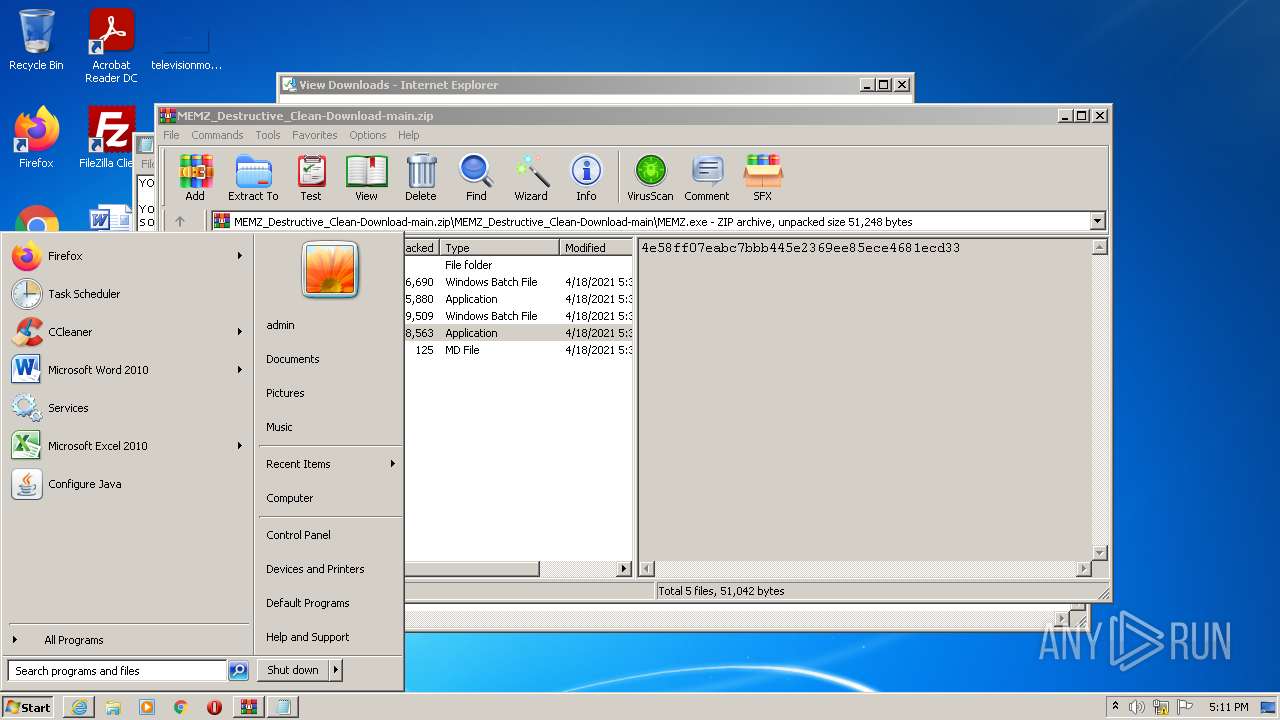Run VirusScan from the toolbar
The width and height of the screenshot is (1280, 720).
point(650,178)
